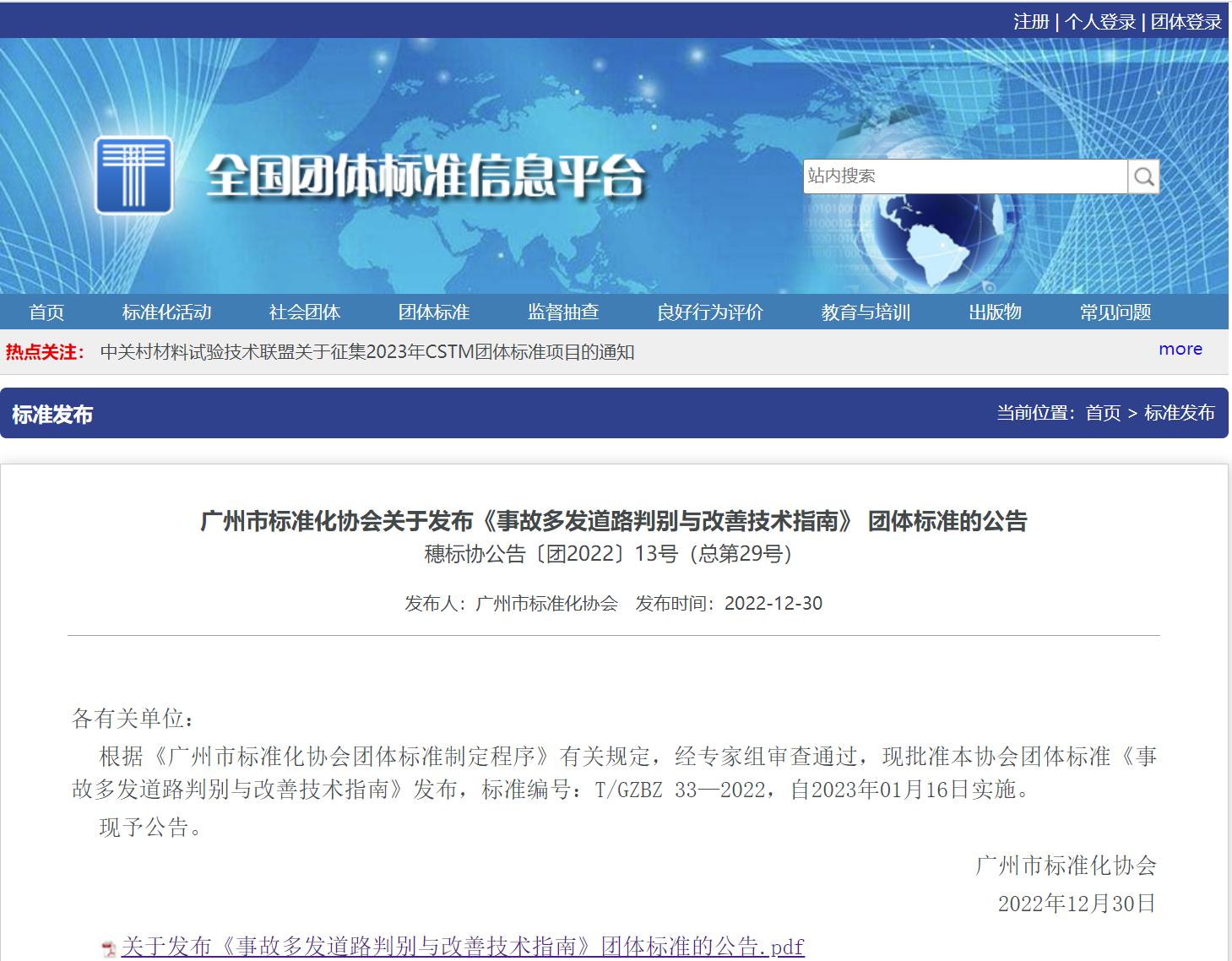Open the CSTM团体标准 hot news headline
Viewport: 1232px width, 961px height.
(367, 352)
